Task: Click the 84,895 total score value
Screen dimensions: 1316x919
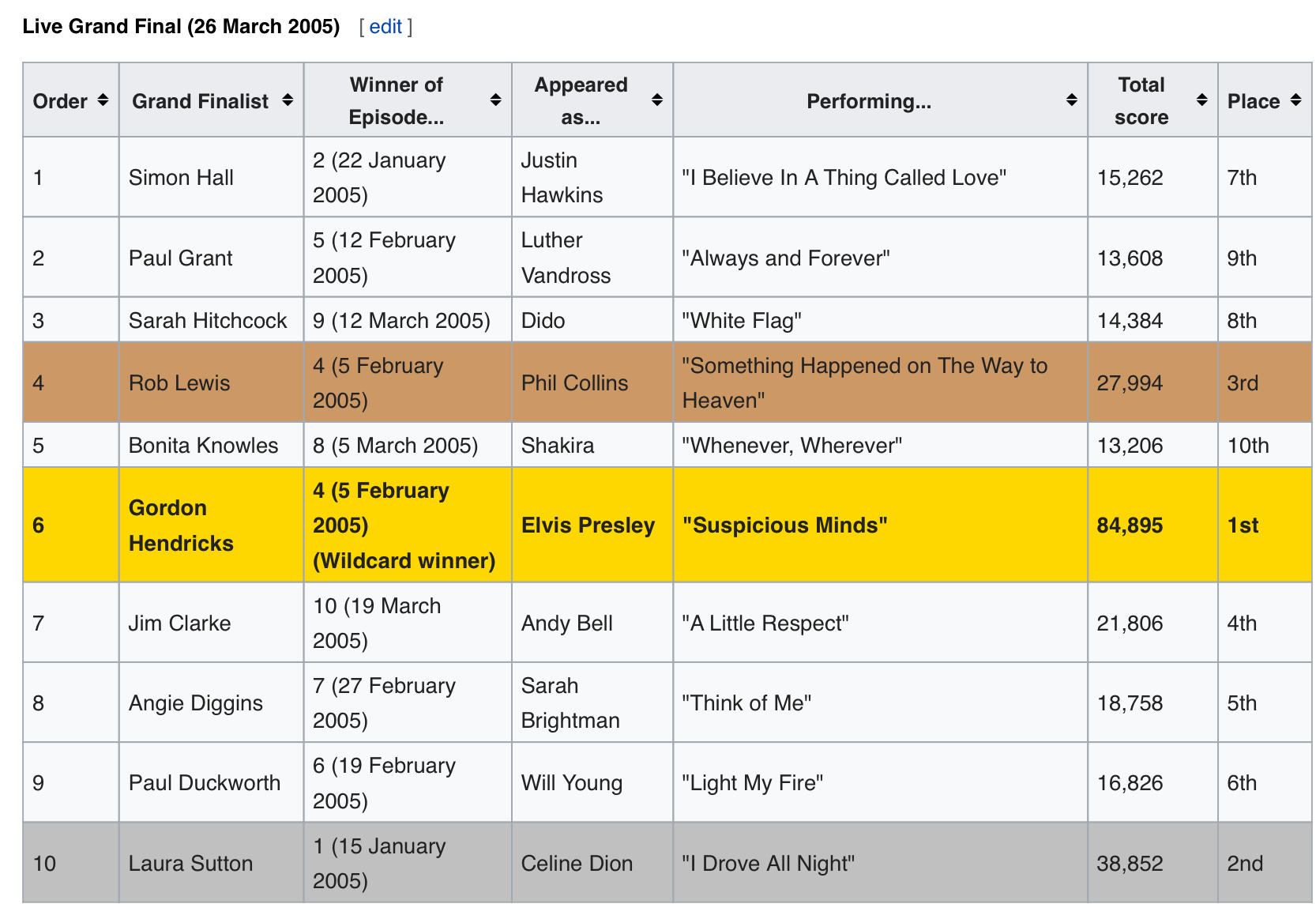Action: 1130,525
